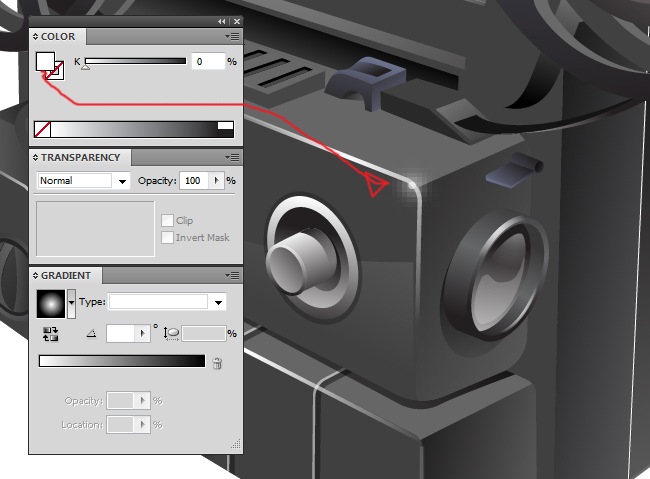Pick white swatch at spectrum bar end
This screenshot has height=479, width=650.
tap(226, 125)
